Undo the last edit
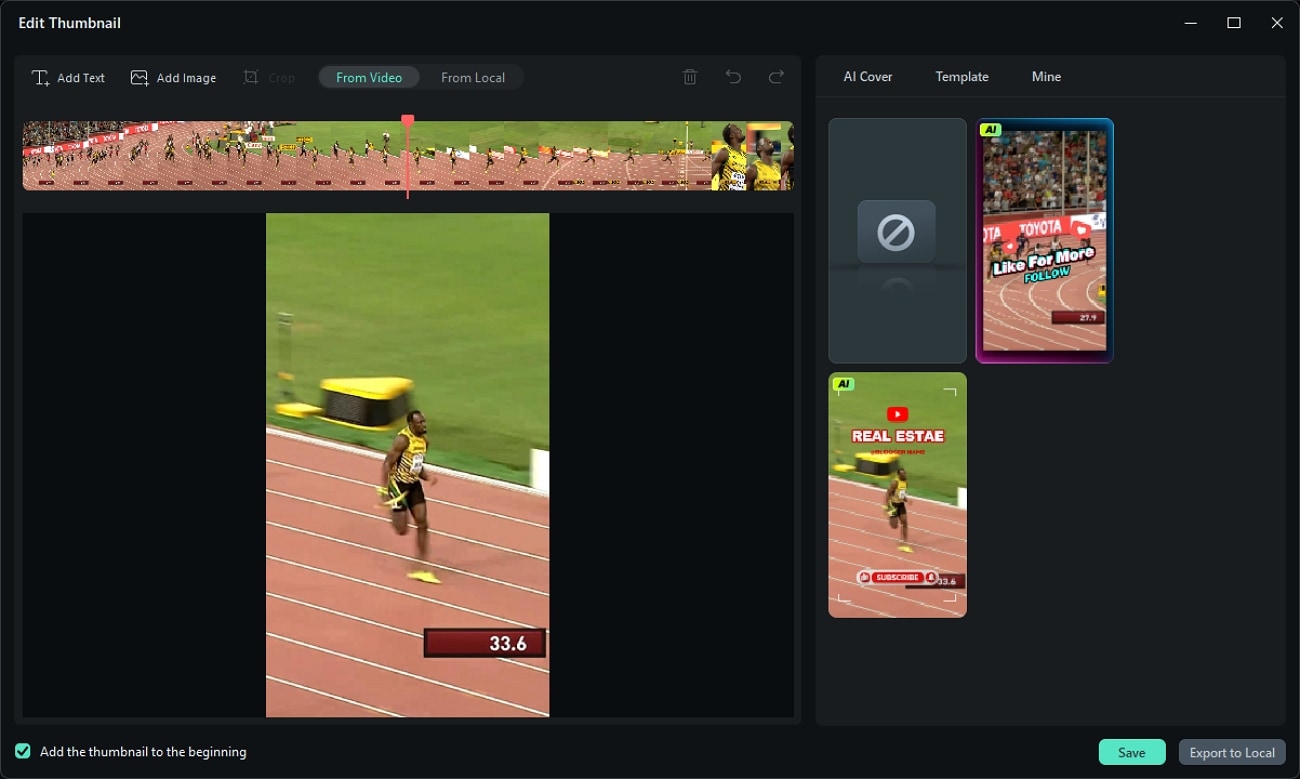 click(733, 77)
